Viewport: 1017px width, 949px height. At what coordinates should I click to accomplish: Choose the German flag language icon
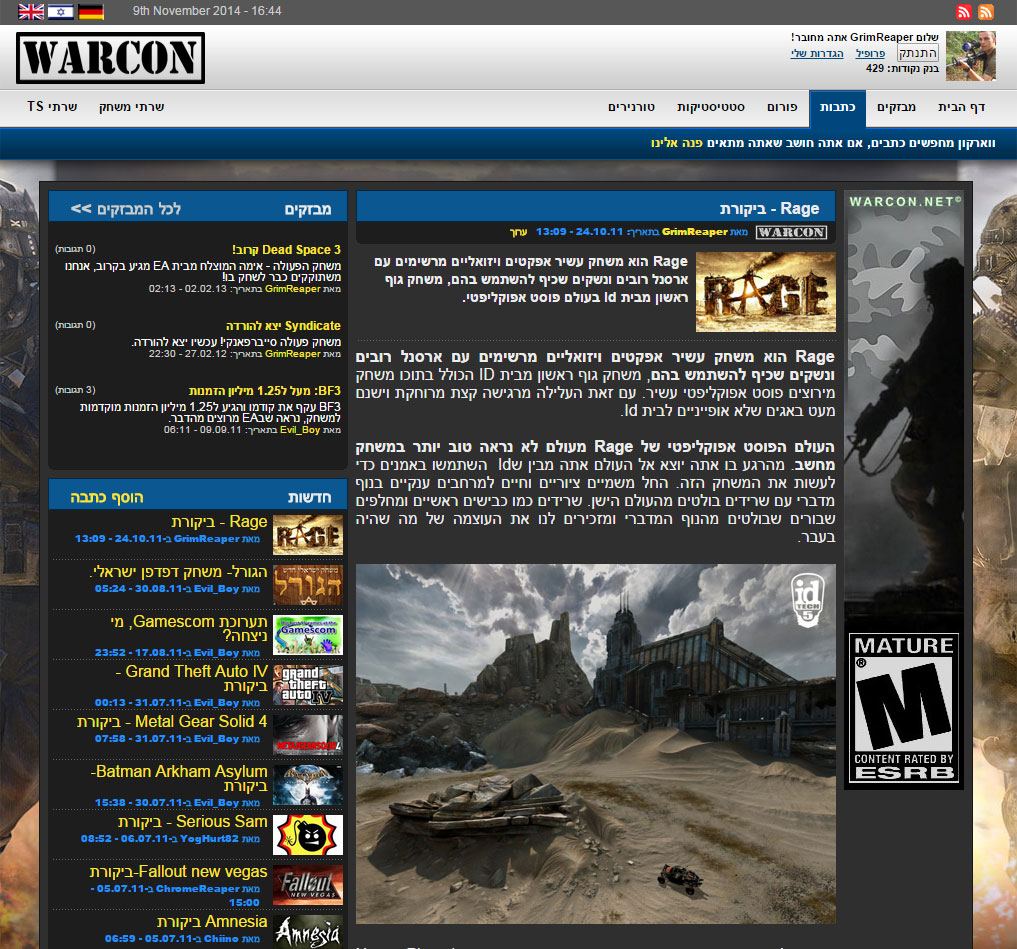pyautogui.click(x=91, y=11)
